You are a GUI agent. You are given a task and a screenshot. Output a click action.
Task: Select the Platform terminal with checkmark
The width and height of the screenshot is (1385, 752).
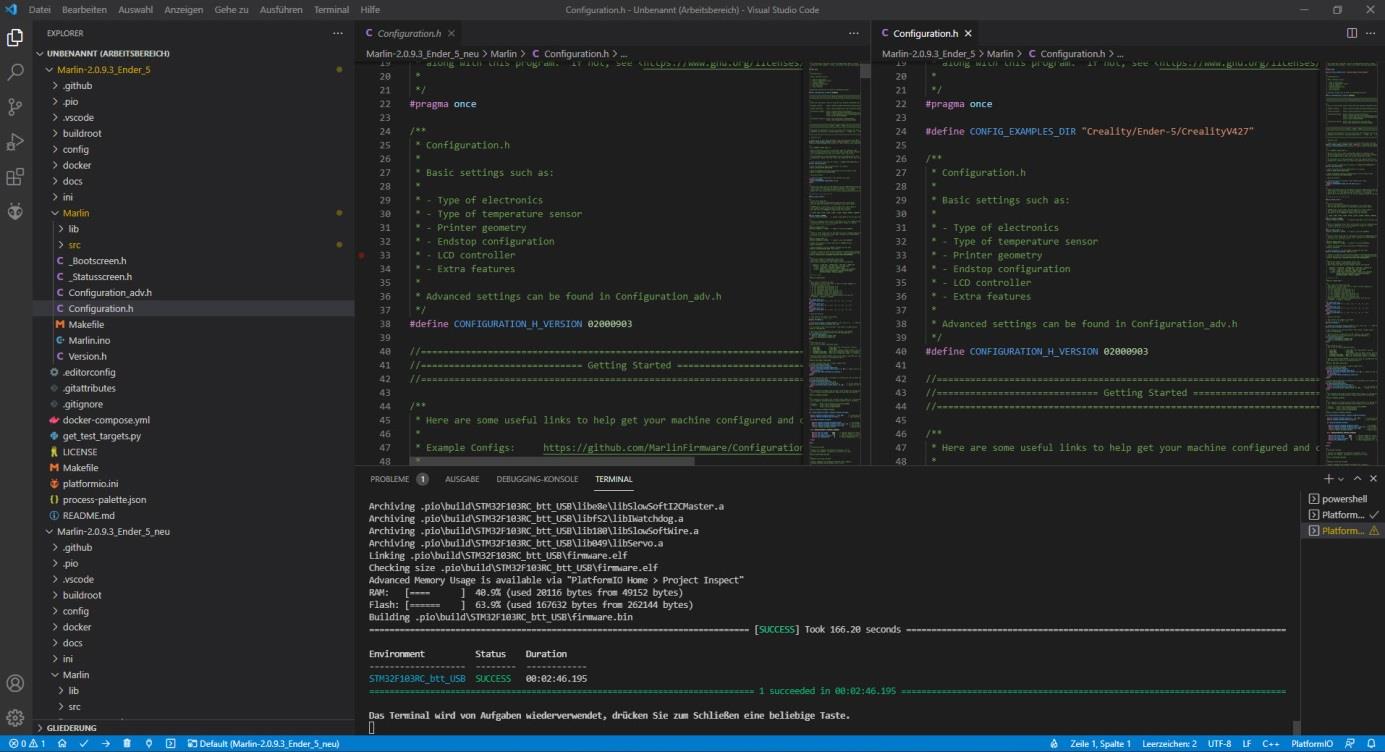[x=1343, y=515]
